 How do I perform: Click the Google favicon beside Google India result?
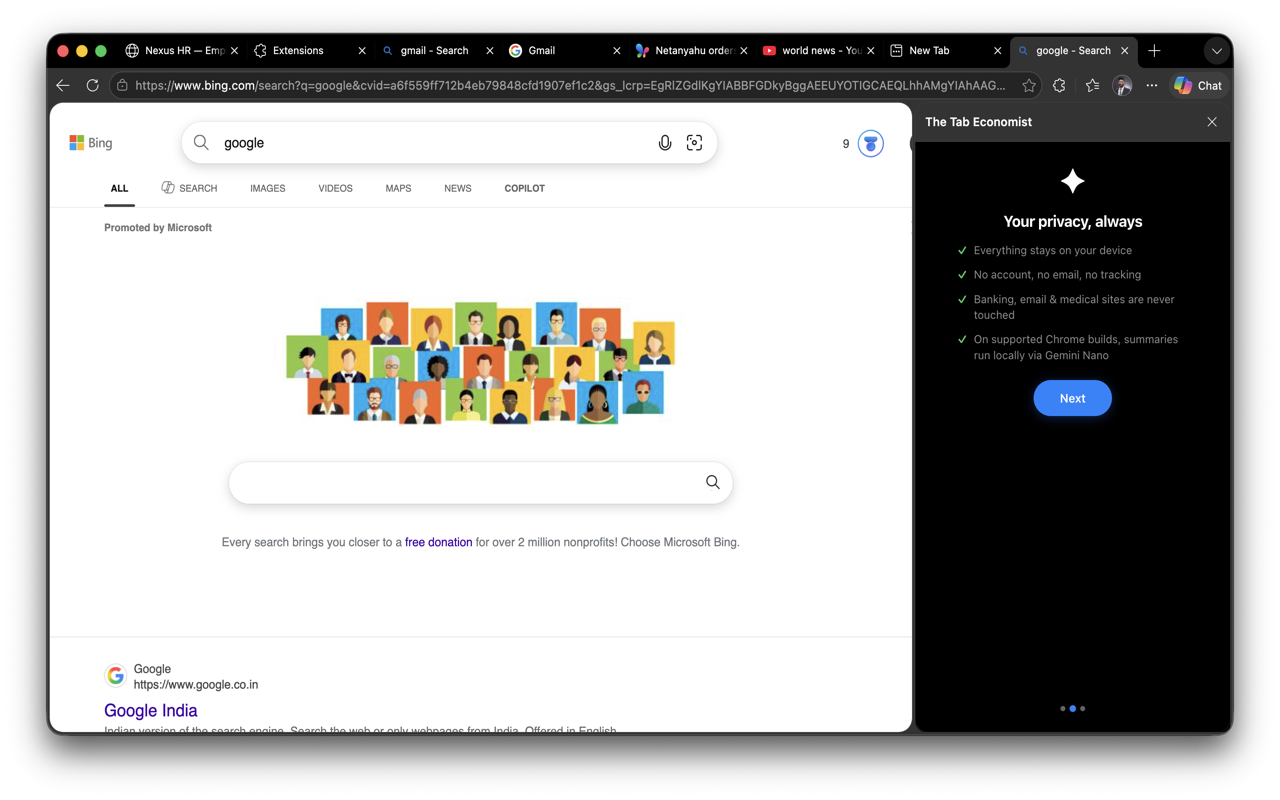point(116,676)
